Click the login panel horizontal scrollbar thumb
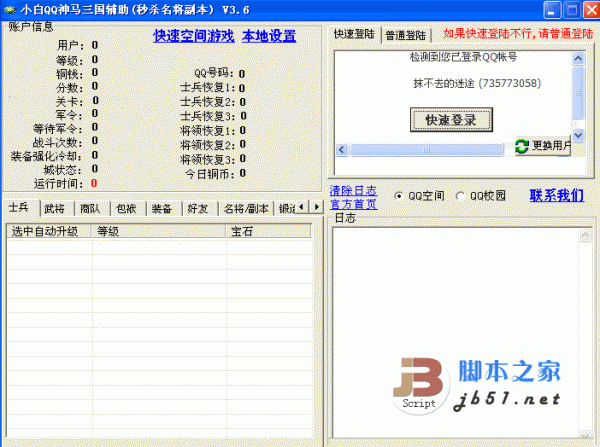Viewport: 600px width, 447px height. [x=427, y=150]
